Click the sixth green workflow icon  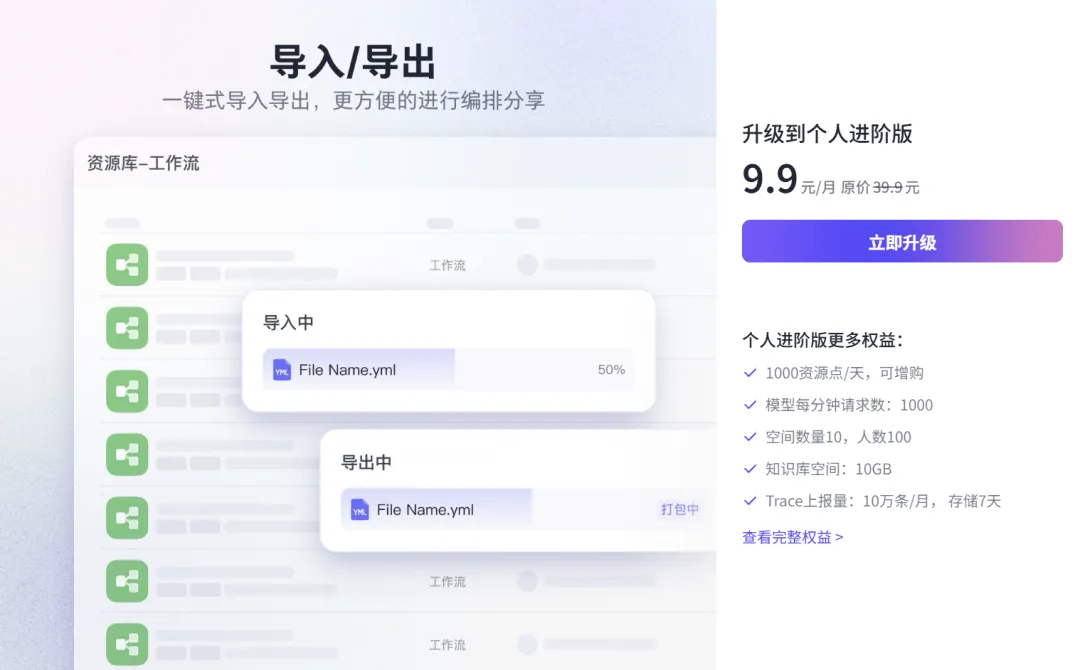127,581
